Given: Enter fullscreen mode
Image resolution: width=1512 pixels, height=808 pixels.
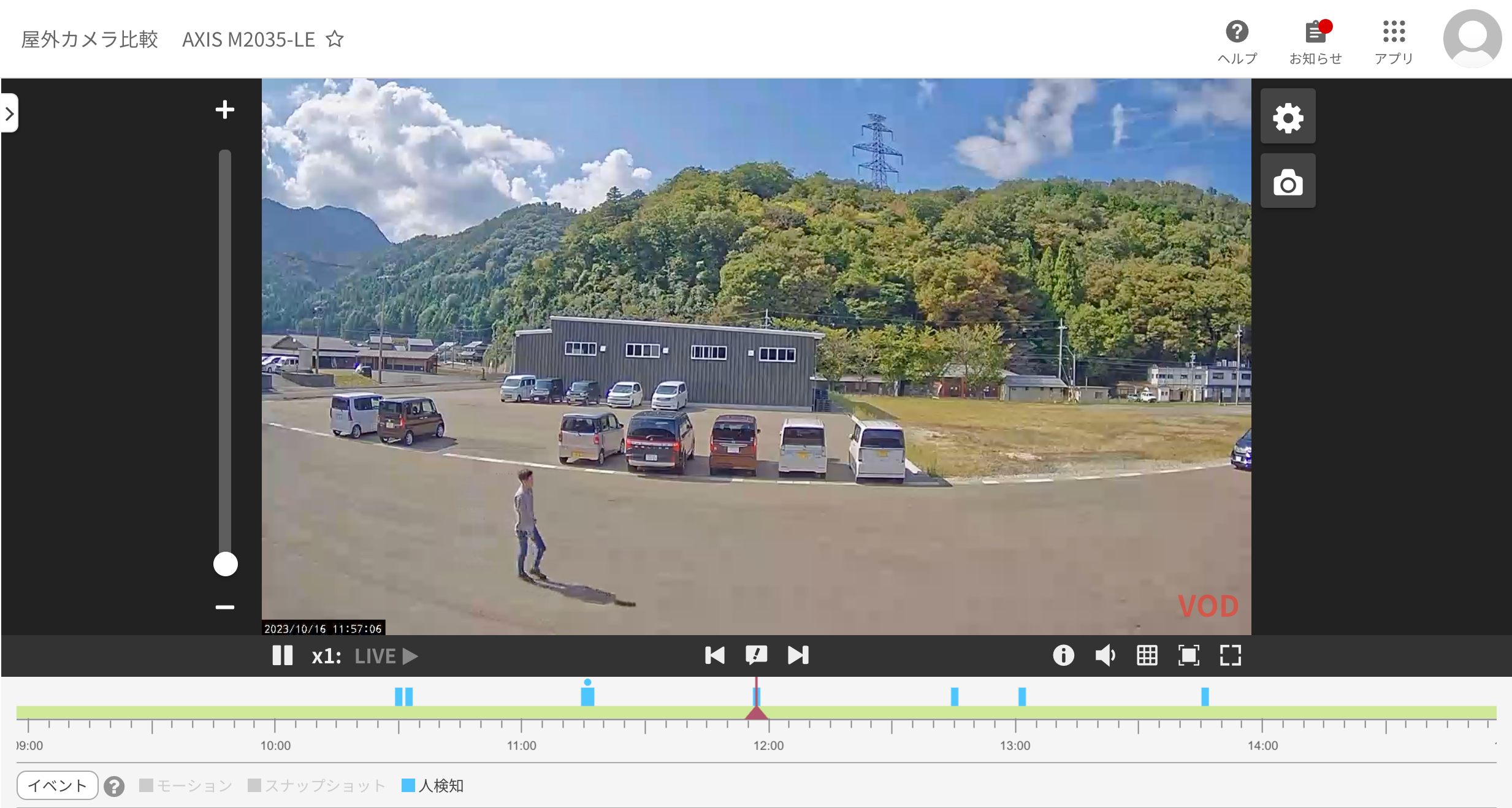Looking at the screenshot, I should click(x=1230, y=655).
